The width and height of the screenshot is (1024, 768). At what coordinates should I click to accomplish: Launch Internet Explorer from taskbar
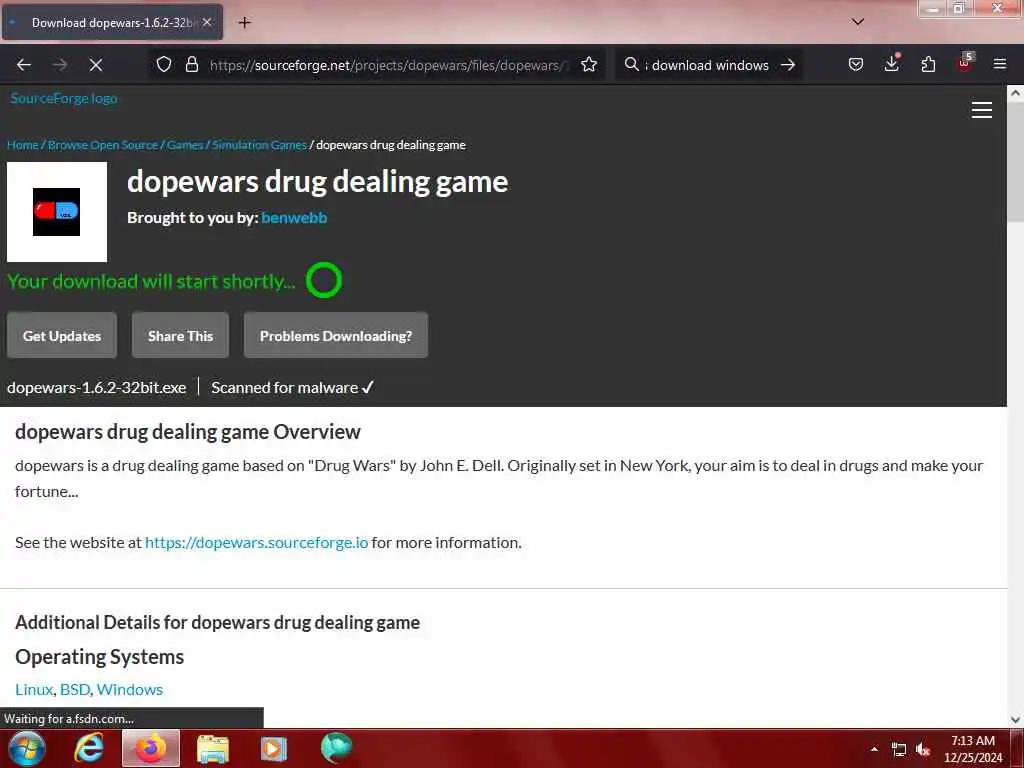coord(89,748)
